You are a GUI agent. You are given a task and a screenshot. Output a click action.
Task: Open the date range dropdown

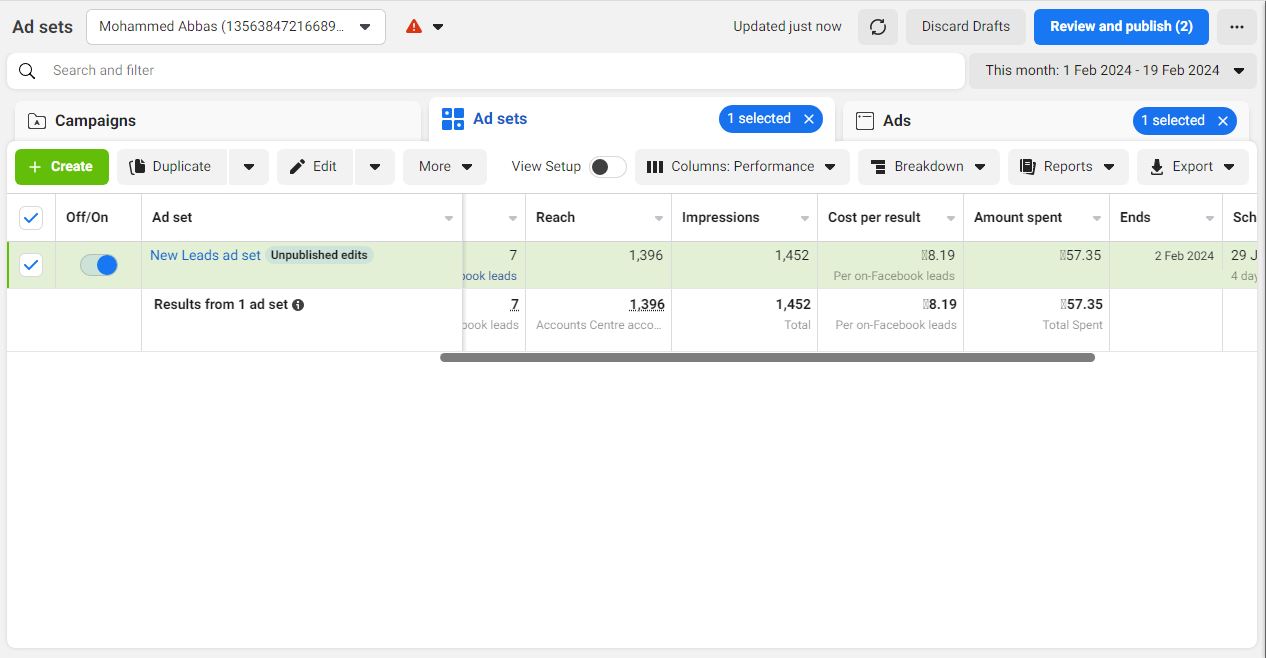[x=1112, y=71]
